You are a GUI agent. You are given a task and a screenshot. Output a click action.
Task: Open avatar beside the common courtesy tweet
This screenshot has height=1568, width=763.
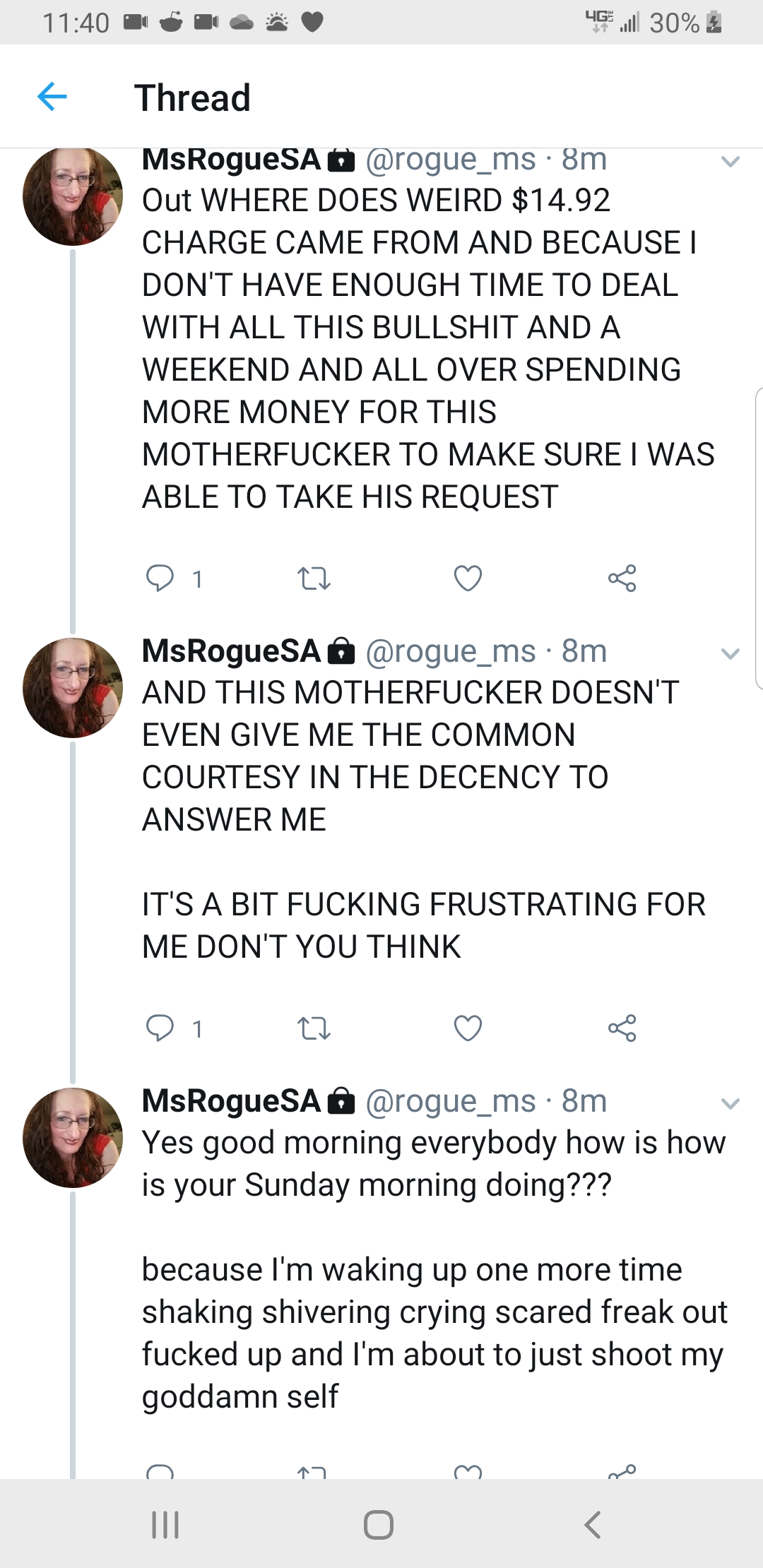72,688
